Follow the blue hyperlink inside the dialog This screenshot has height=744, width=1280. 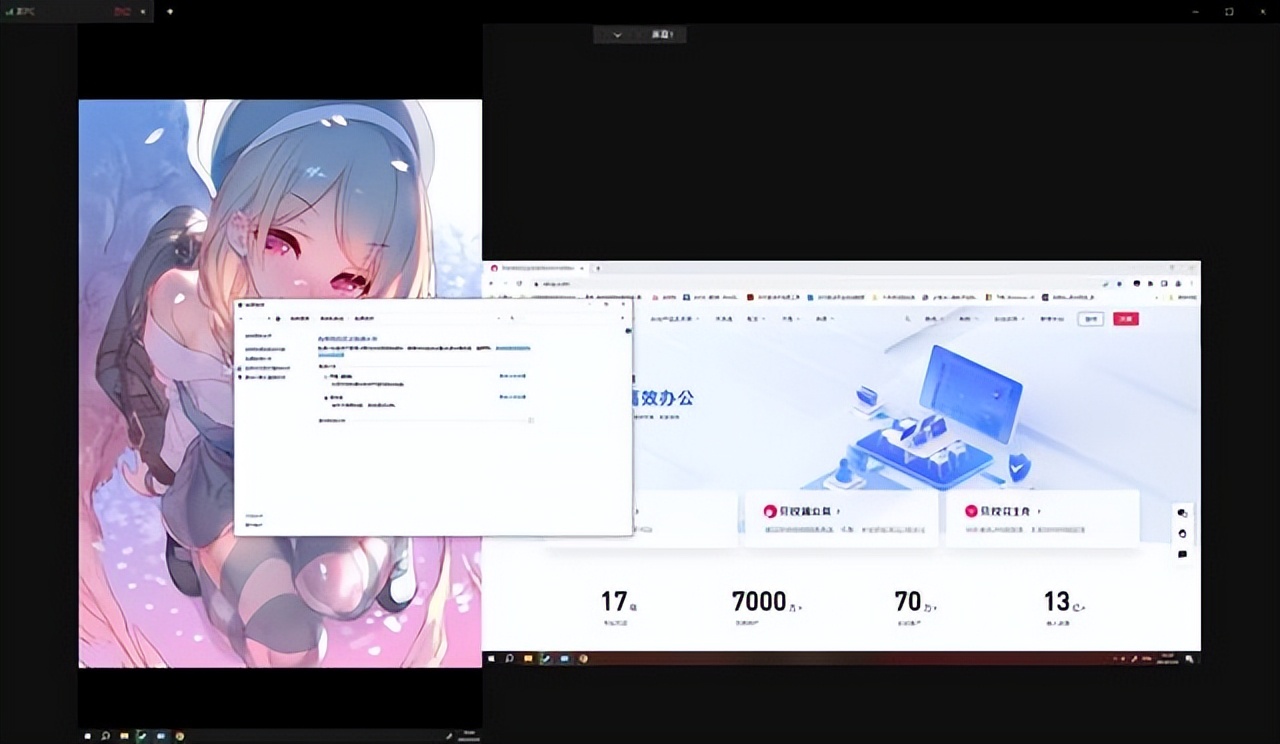click(x=512, y=349)
